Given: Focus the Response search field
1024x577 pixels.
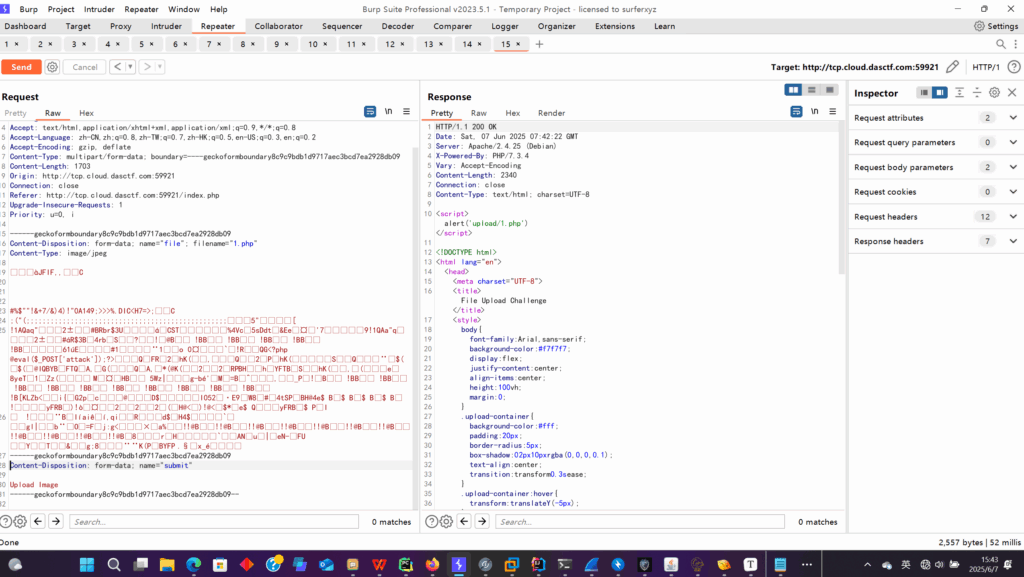Looking at the screenshot, I should (640, 522).
